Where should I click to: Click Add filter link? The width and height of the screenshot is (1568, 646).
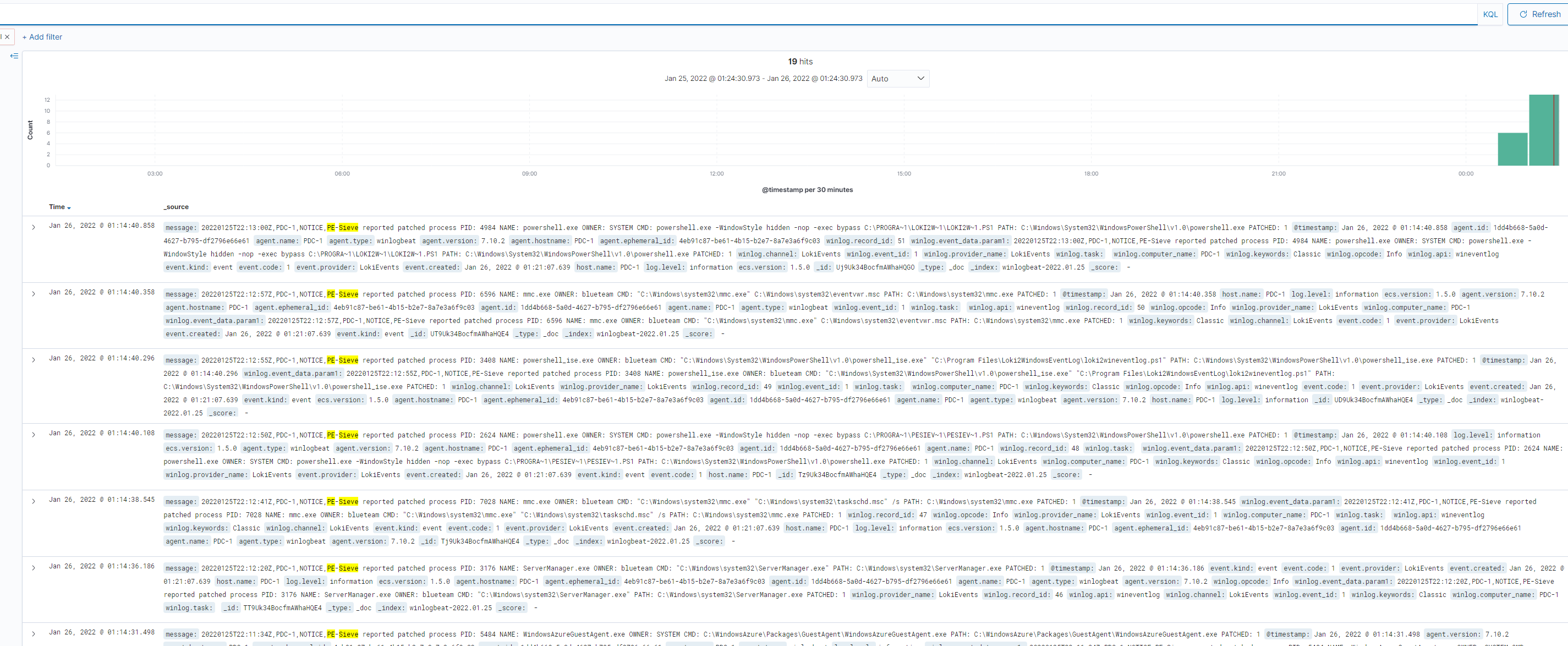[42, 37]
